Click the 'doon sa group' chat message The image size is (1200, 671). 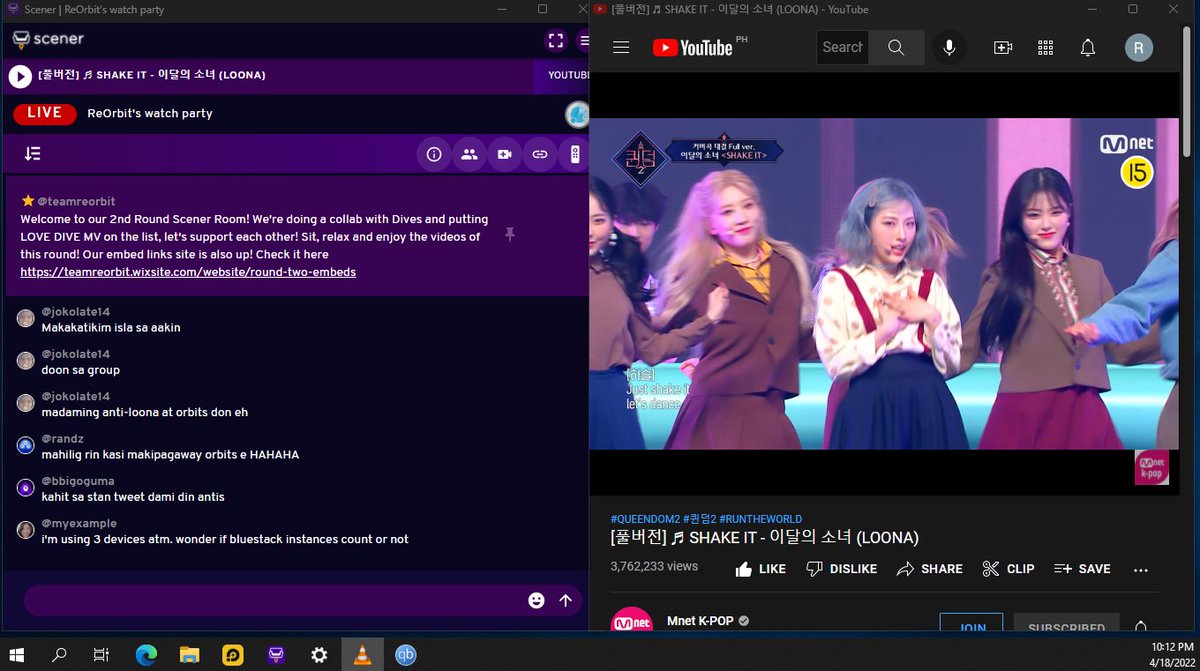81,370
